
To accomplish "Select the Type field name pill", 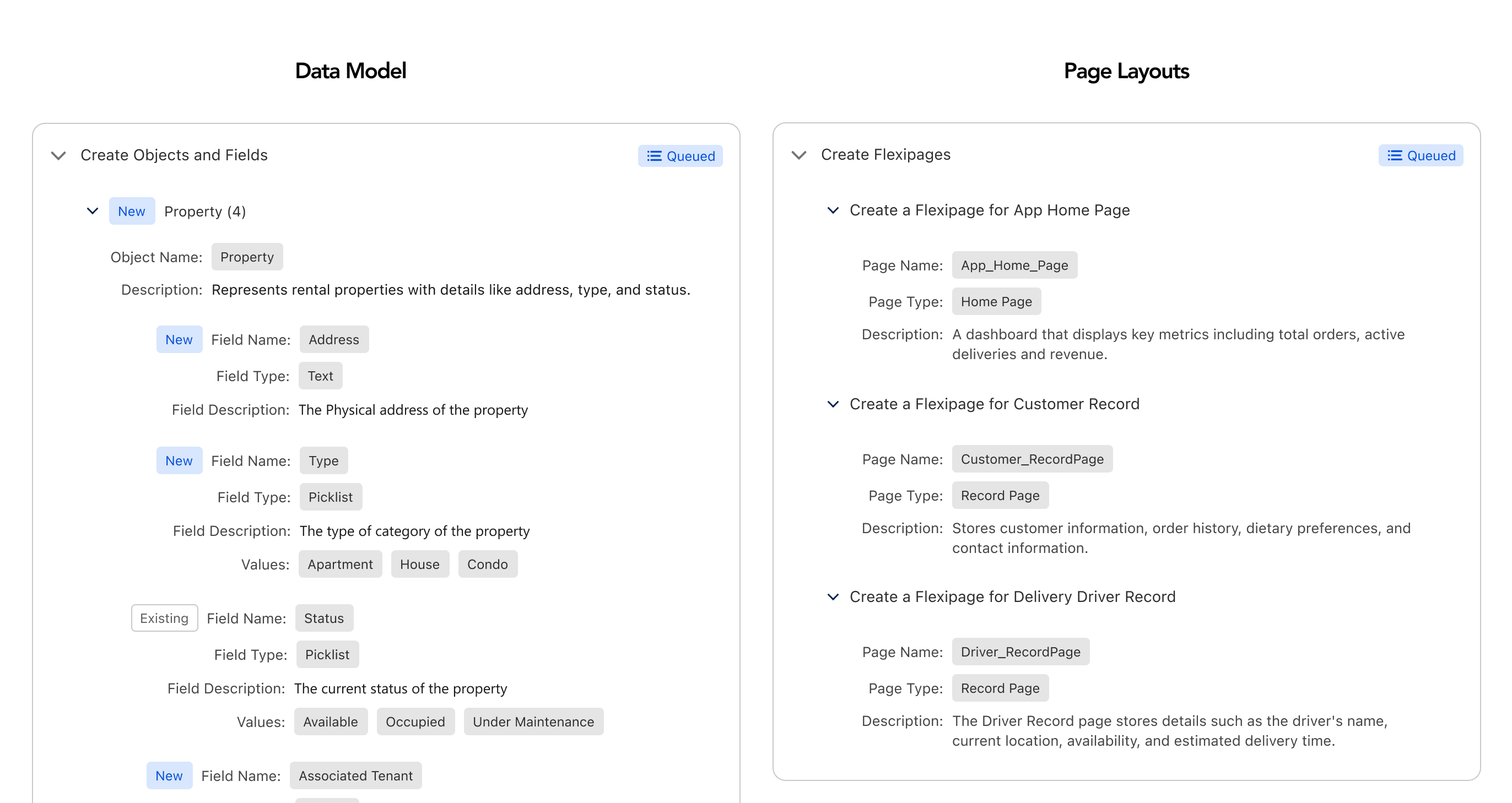I will tap(323, 461).
